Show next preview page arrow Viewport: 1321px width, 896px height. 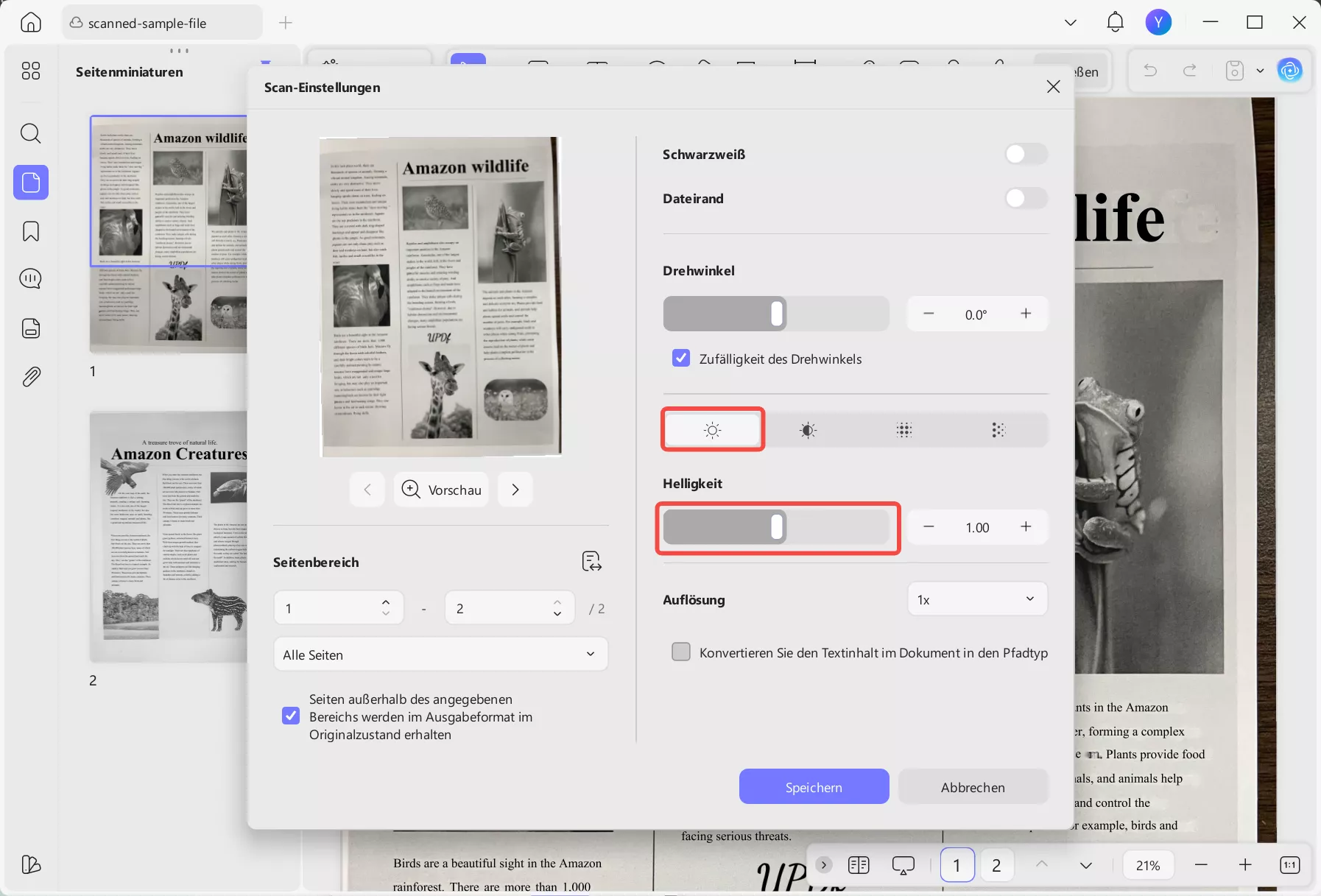515,490
